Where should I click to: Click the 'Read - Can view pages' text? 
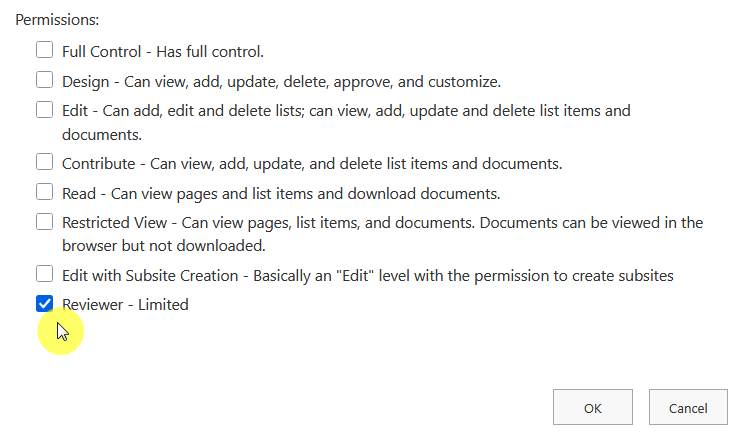click(281, 194)
